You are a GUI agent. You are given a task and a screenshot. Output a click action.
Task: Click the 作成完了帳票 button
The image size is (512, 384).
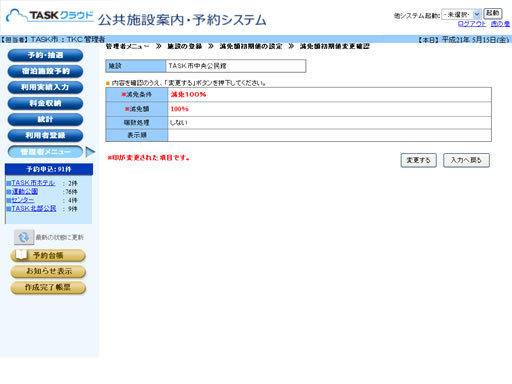[x=48, y=287]
